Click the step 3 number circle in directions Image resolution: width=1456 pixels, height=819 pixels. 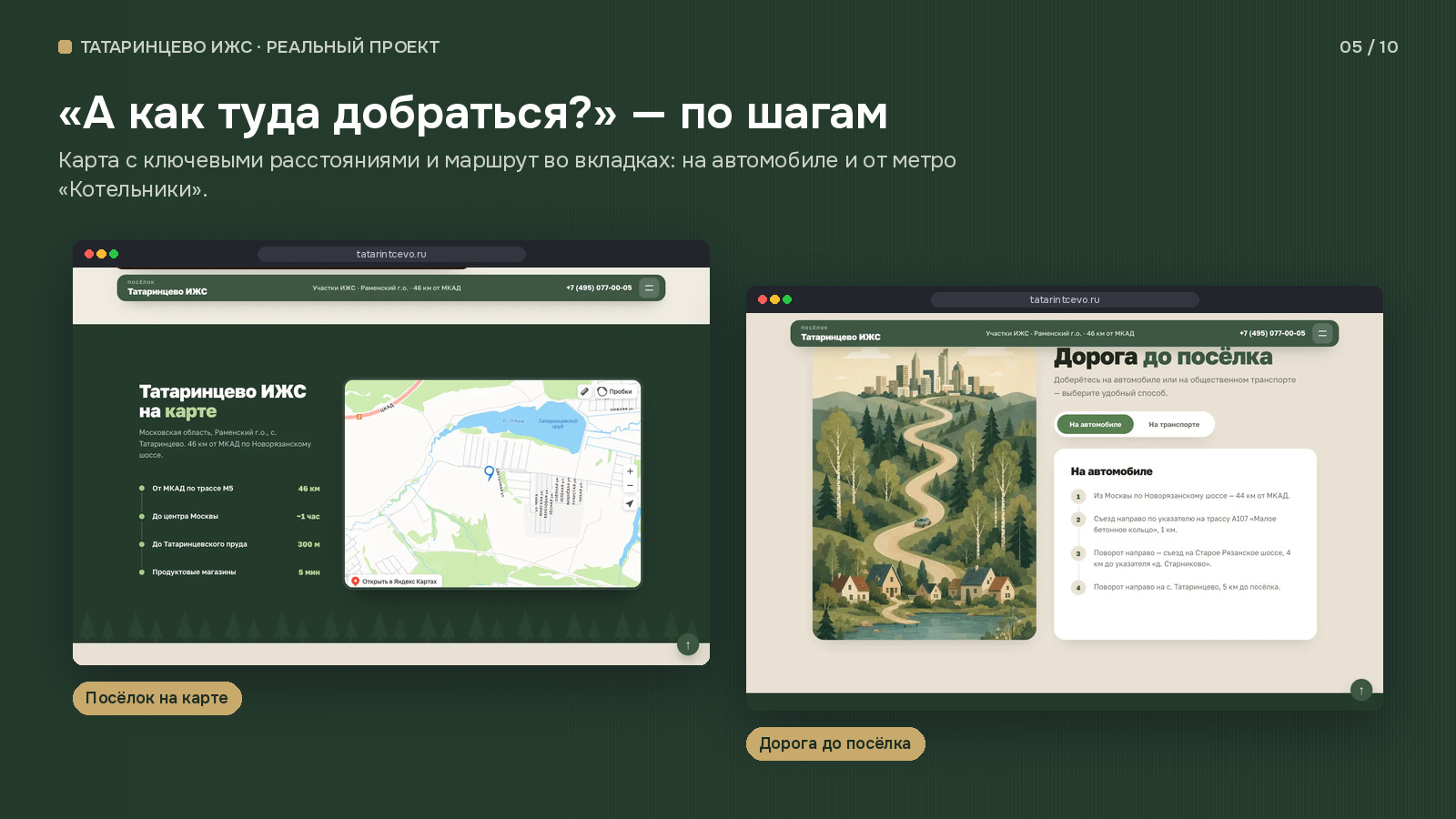tap(1078, 553)
